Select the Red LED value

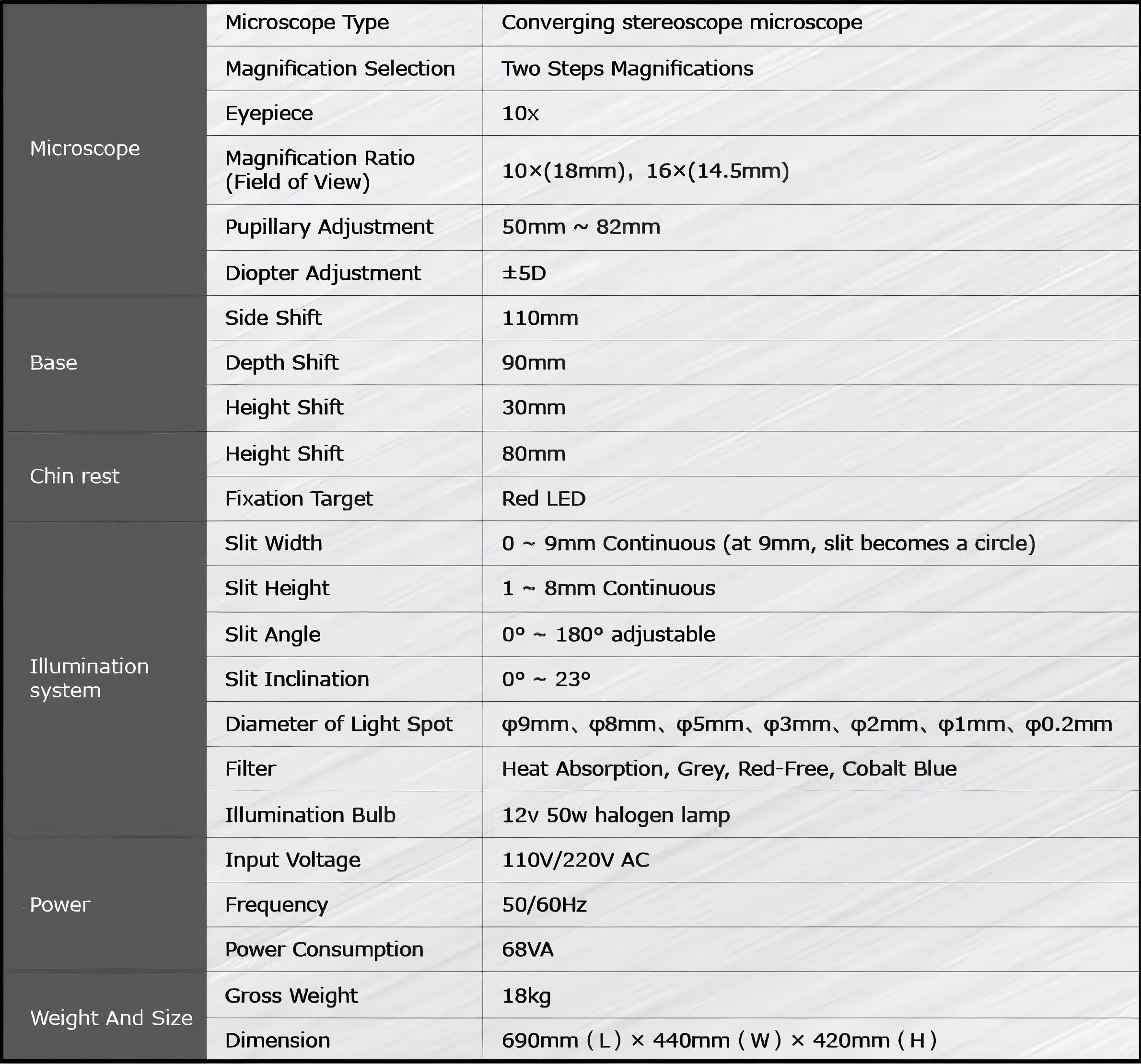[544, 499]
